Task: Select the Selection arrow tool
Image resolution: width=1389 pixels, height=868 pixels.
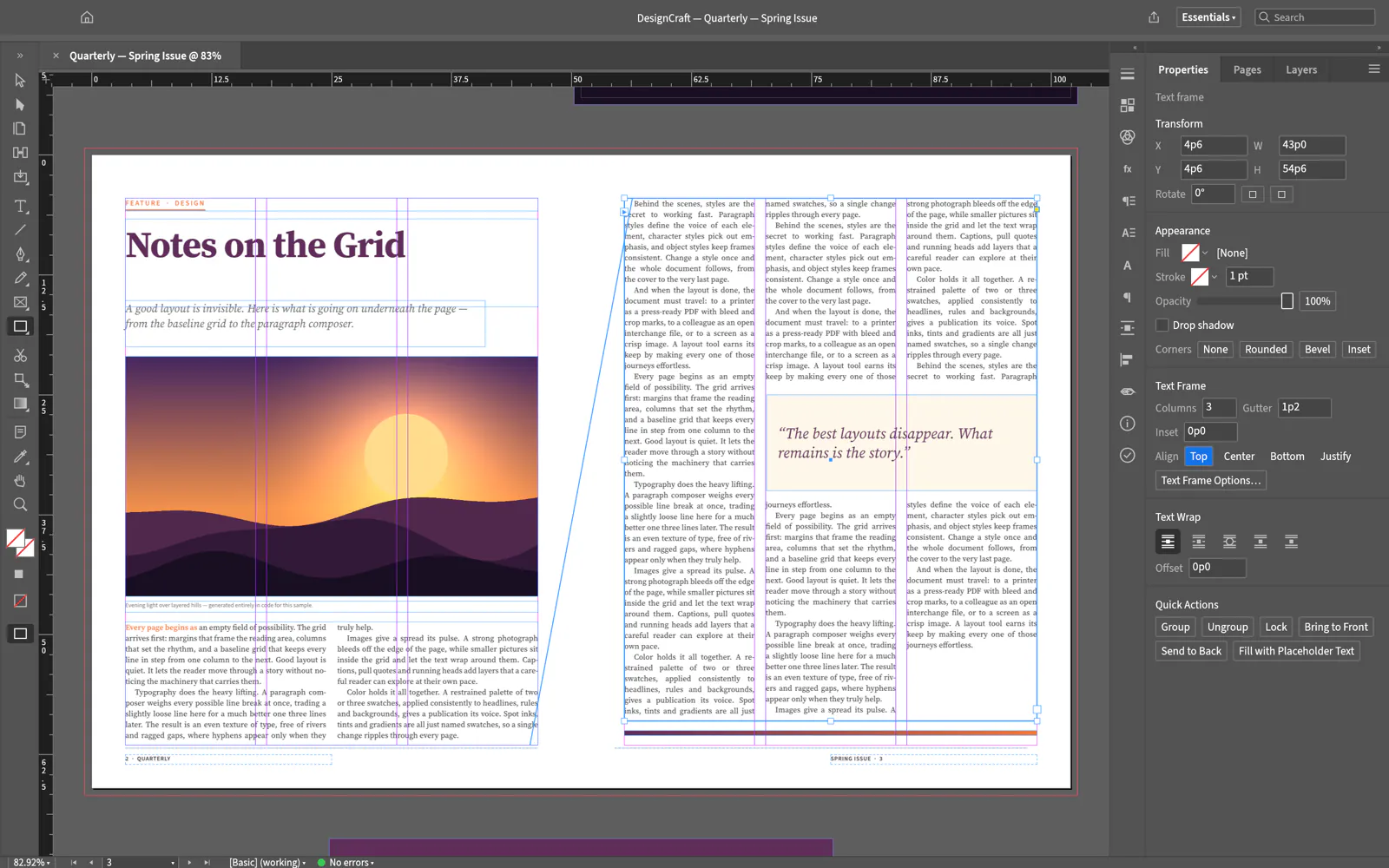Action: 20,80
